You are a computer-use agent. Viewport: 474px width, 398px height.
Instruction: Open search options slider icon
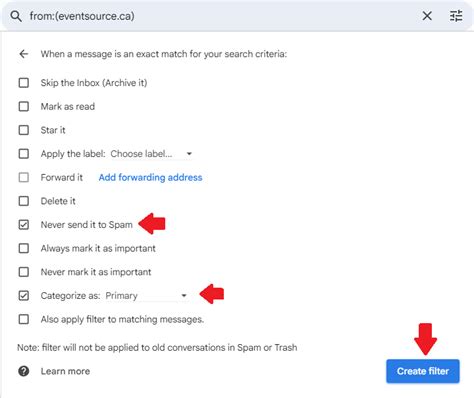tap(456, 16)
